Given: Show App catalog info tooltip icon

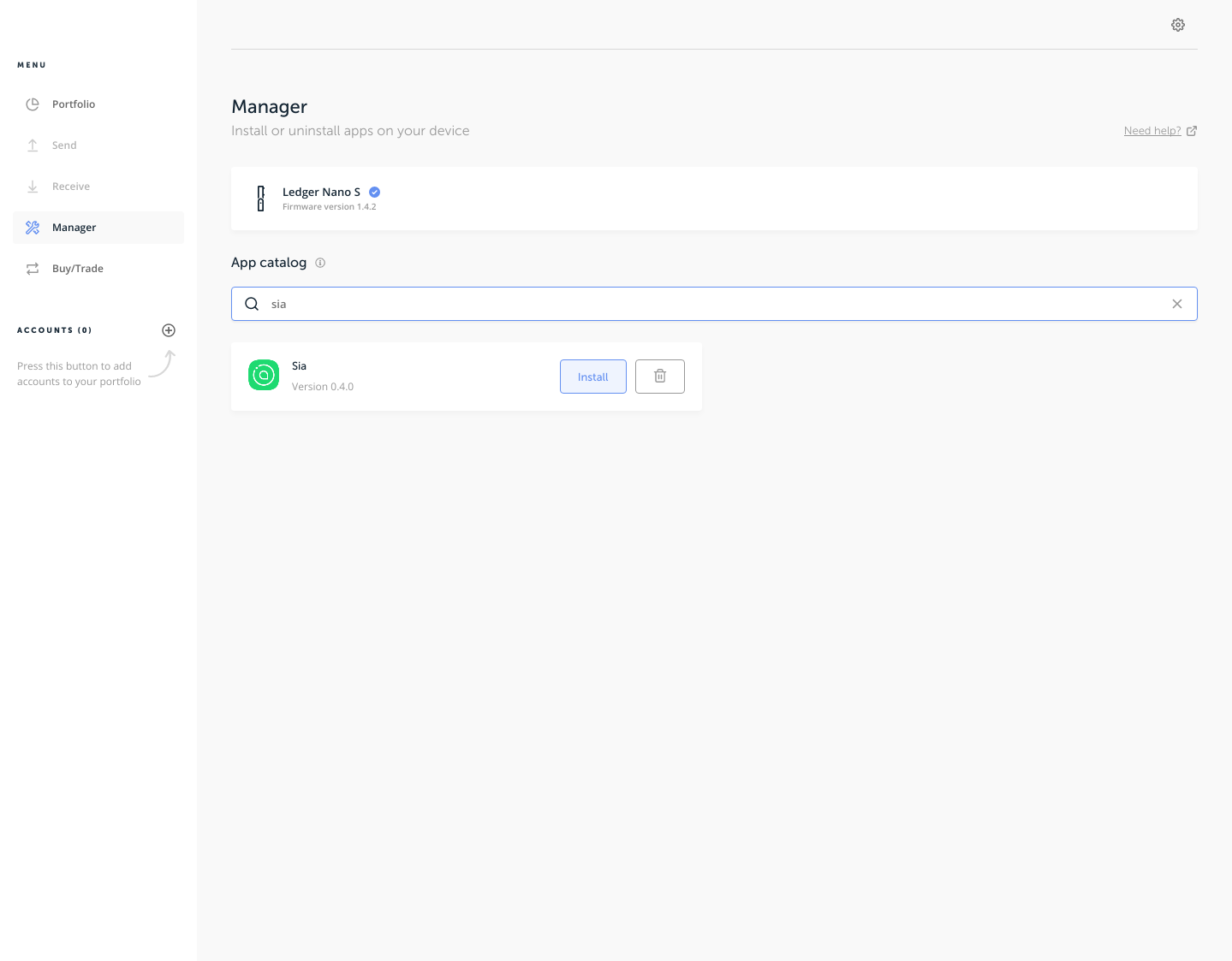Looking at the screenshot, I should (320, 263).
